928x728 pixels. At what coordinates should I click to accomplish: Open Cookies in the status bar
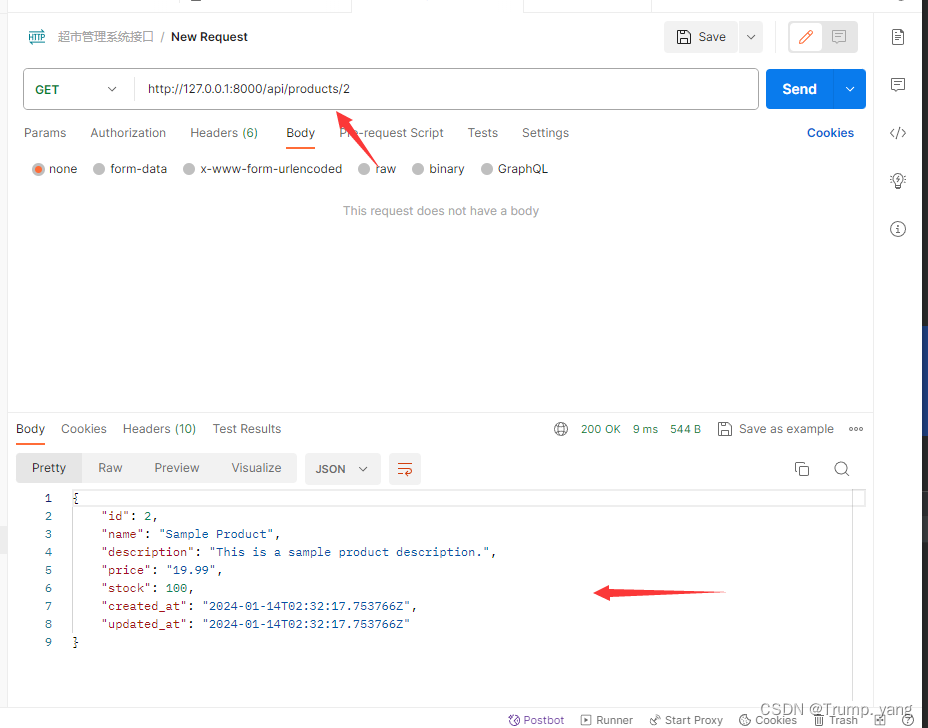768,720
